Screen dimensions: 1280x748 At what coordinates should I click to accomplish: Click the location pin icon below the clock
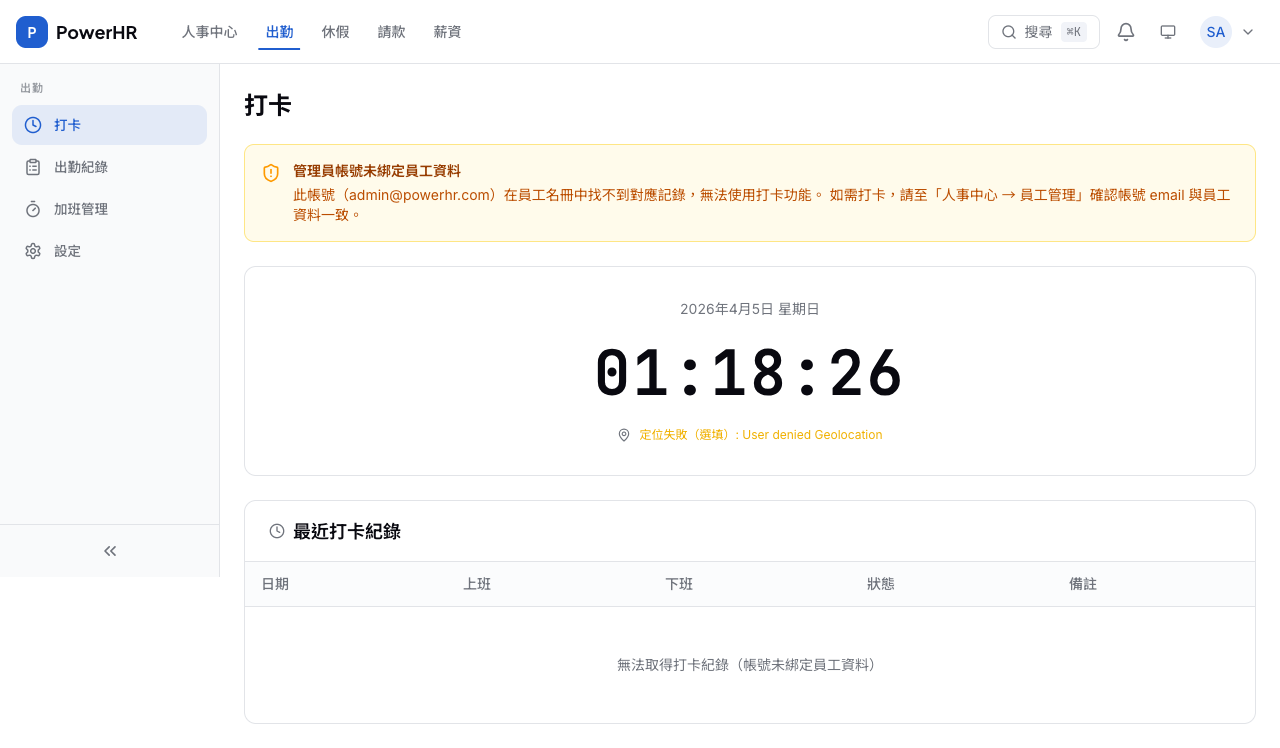623,434
